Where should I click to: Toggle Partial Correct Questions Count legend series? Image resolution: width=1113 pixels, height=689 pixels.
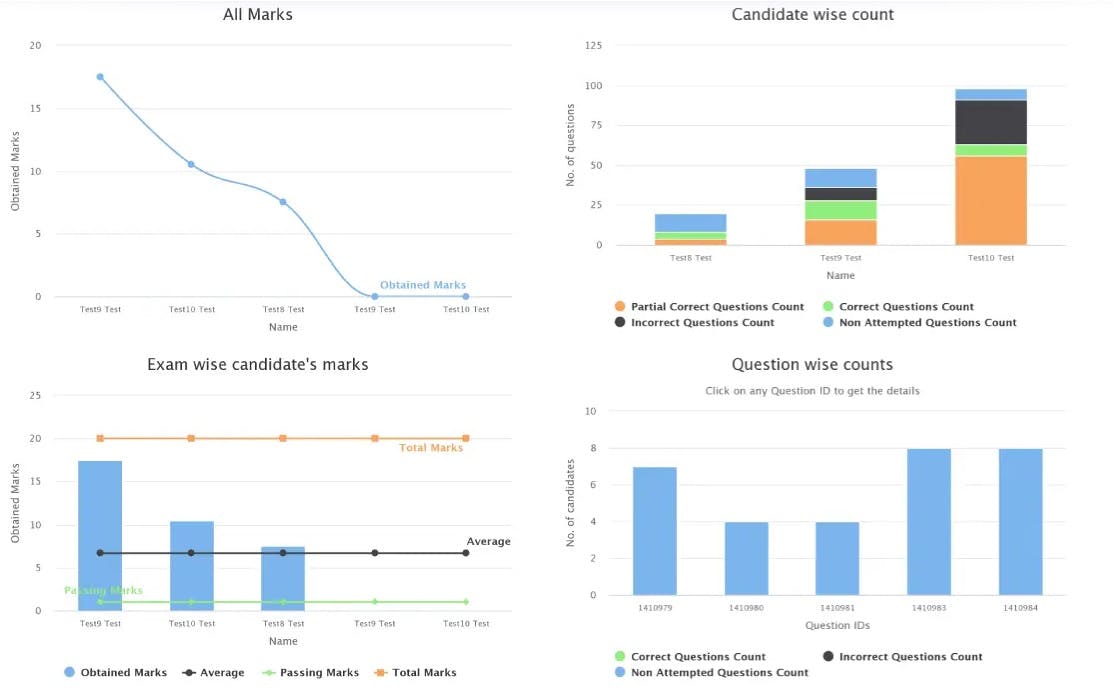coord(717,307)
